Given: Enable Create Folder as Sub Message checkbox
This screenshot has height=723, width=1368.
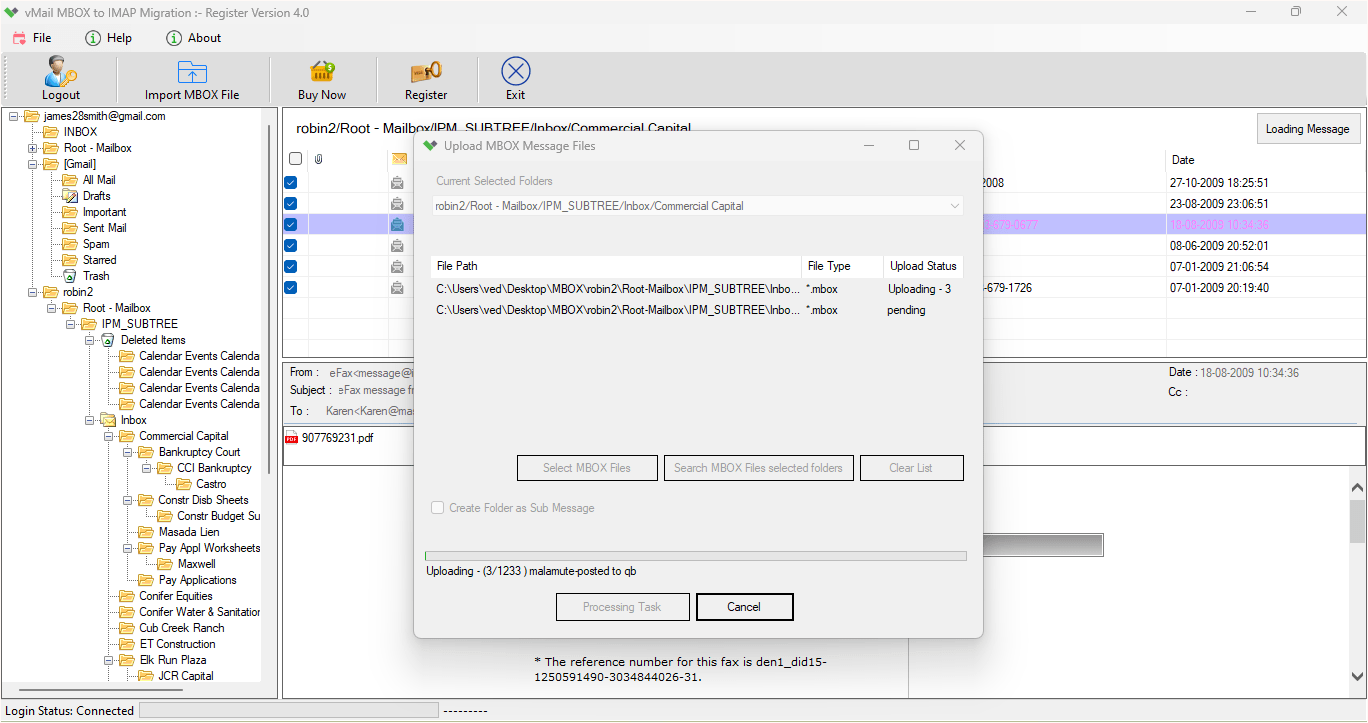Looking at the screenshot, I should tap(438, 508).
